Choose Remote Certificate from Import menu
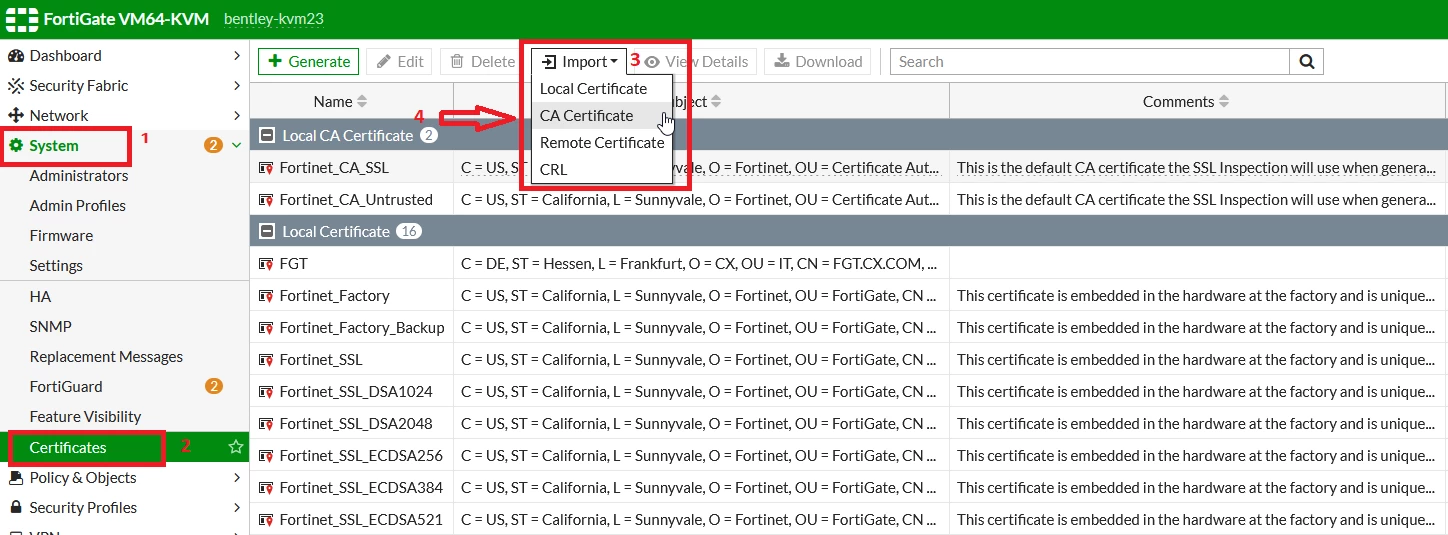1448x535 pixels. pyautogui.click(x=601, y=143)
